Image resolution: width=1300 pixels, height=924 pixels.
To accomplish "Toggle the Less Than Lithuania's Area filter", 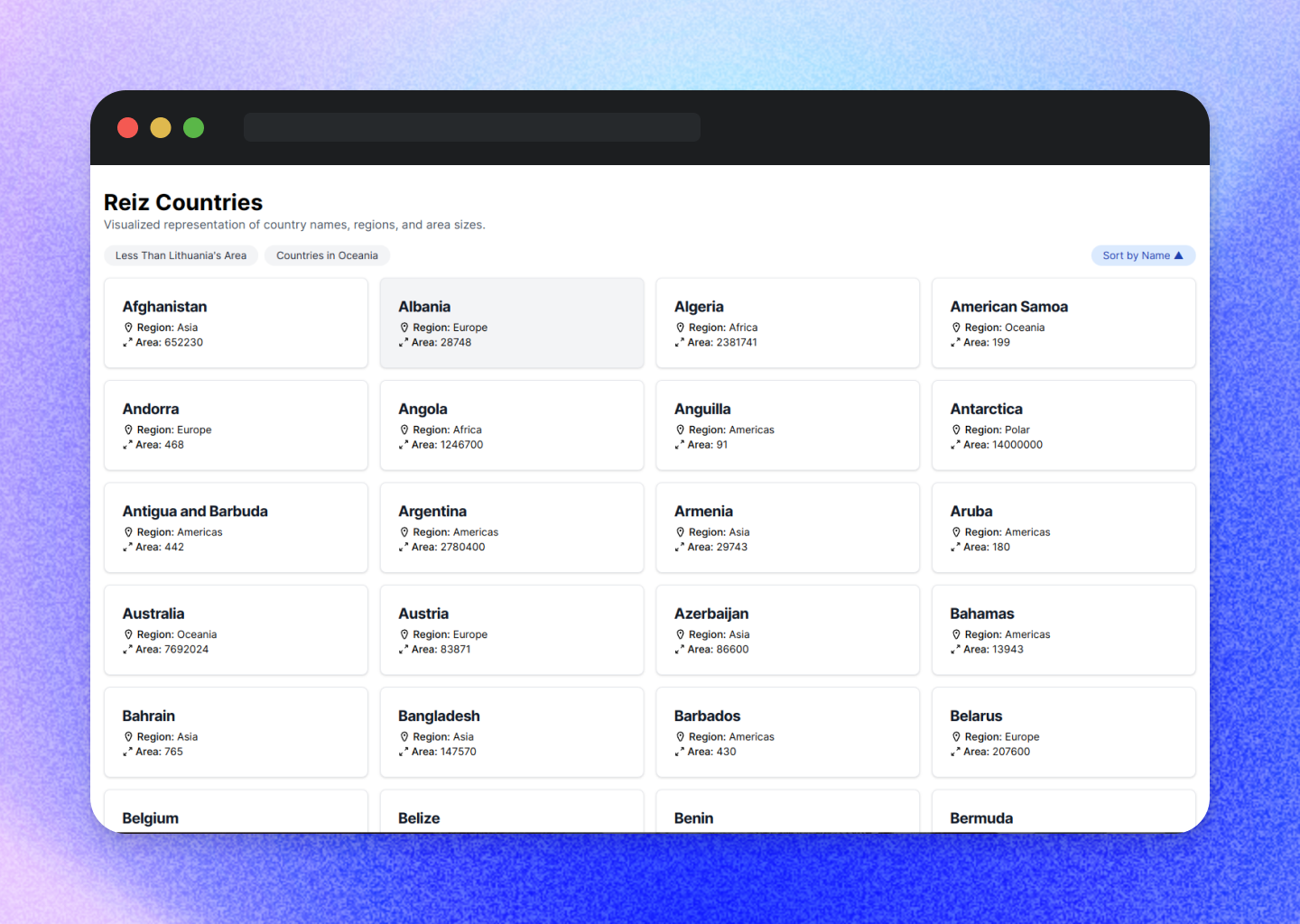I will tap(181, 255).
